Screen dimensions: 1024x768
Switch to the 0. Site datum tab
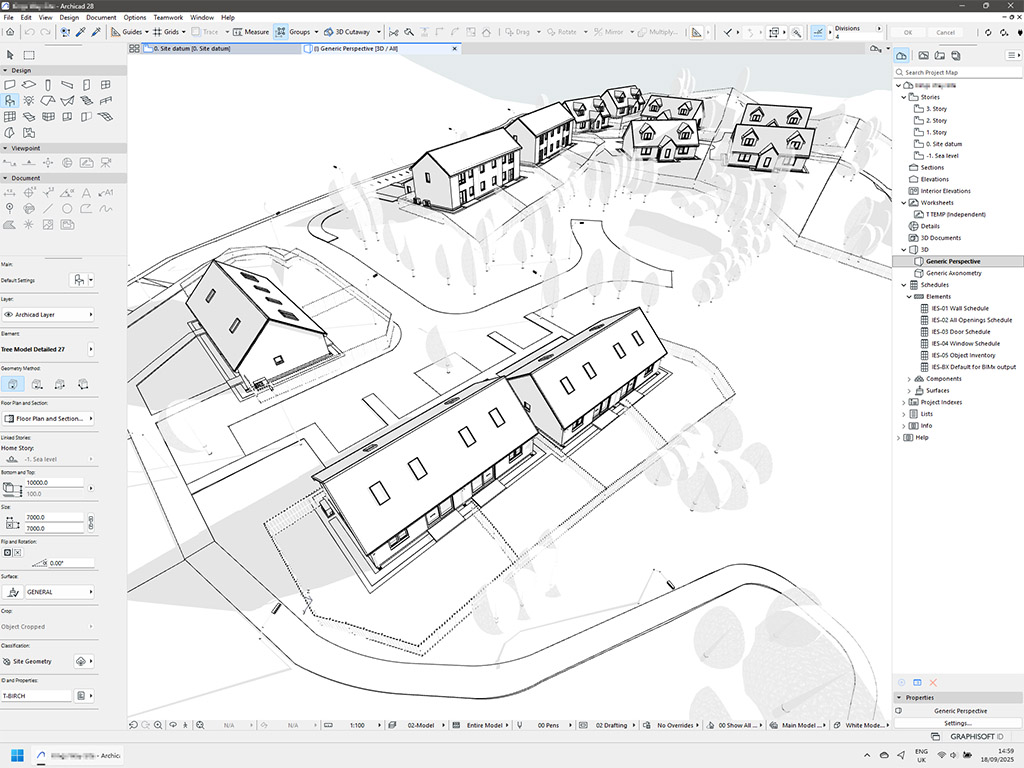point(190,48)
